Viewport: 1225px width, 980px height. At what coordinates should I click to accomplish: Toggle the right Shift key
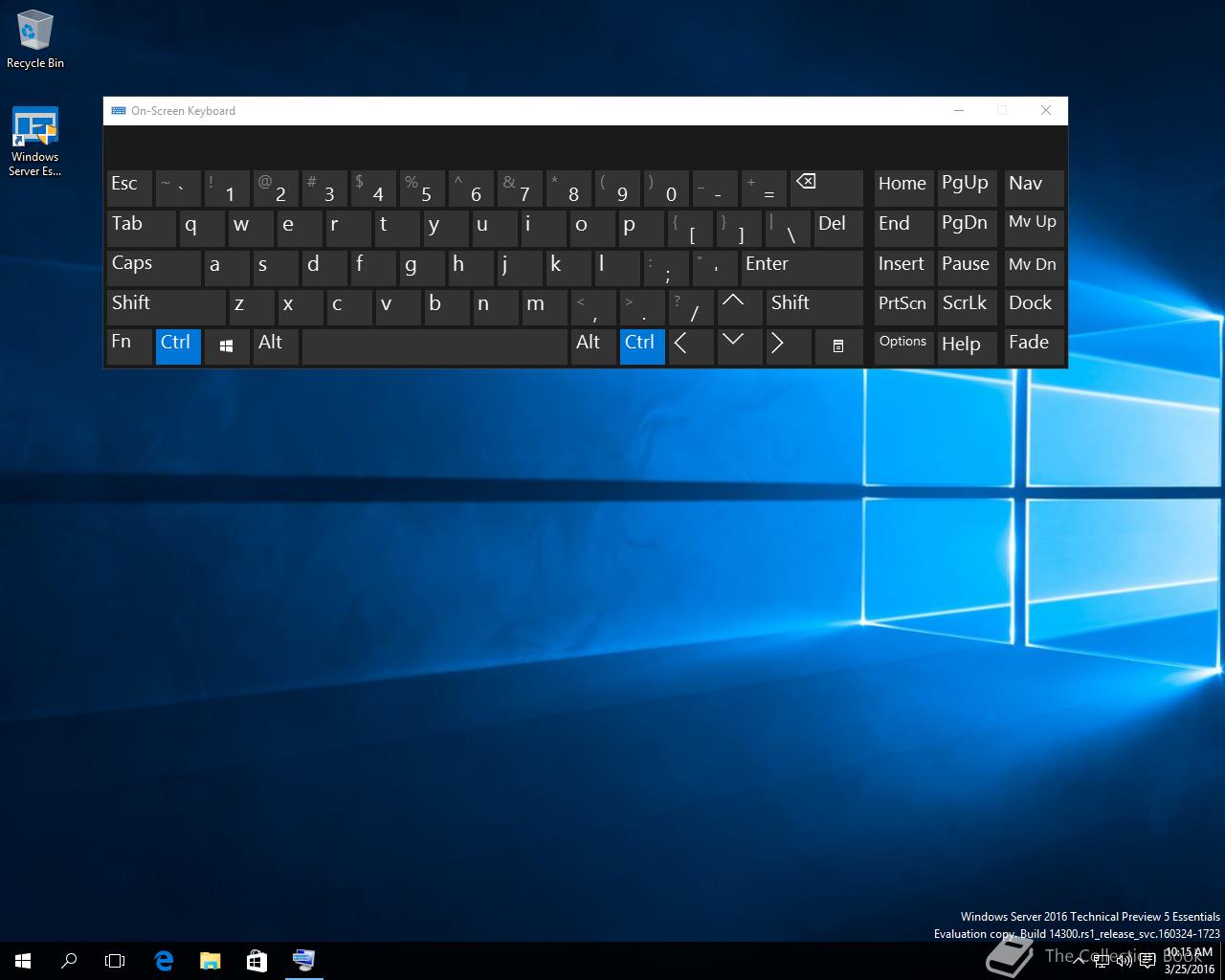[814, 307]
